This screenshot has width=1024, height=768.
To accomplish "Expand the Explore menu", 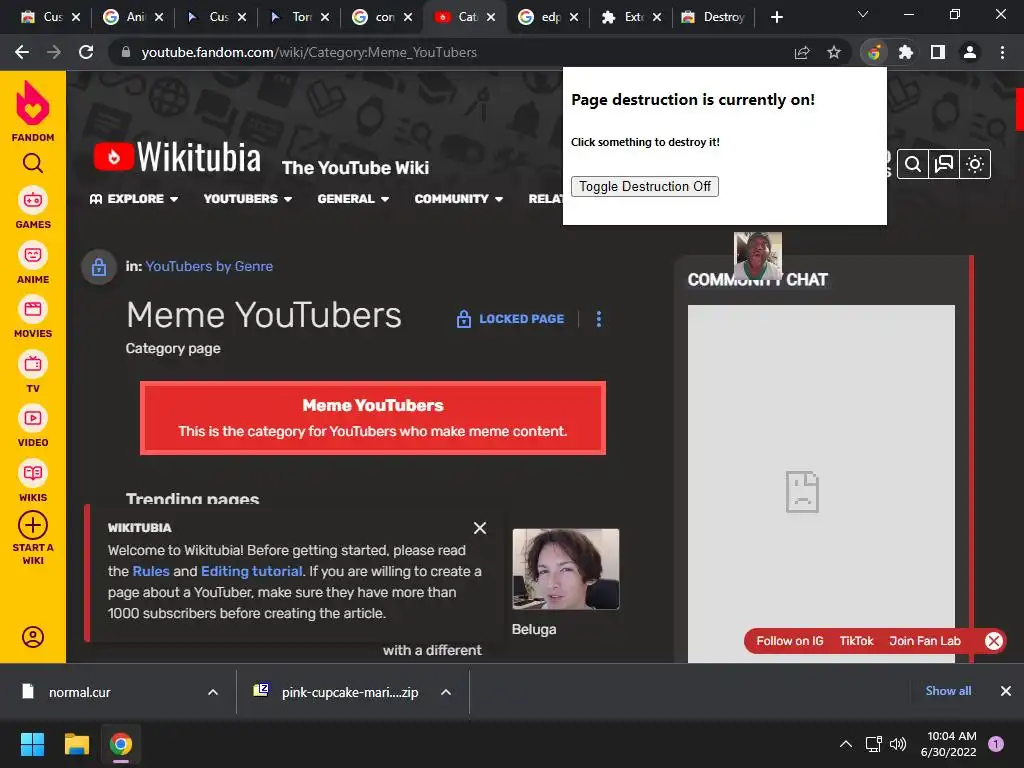I will point(134,199).
